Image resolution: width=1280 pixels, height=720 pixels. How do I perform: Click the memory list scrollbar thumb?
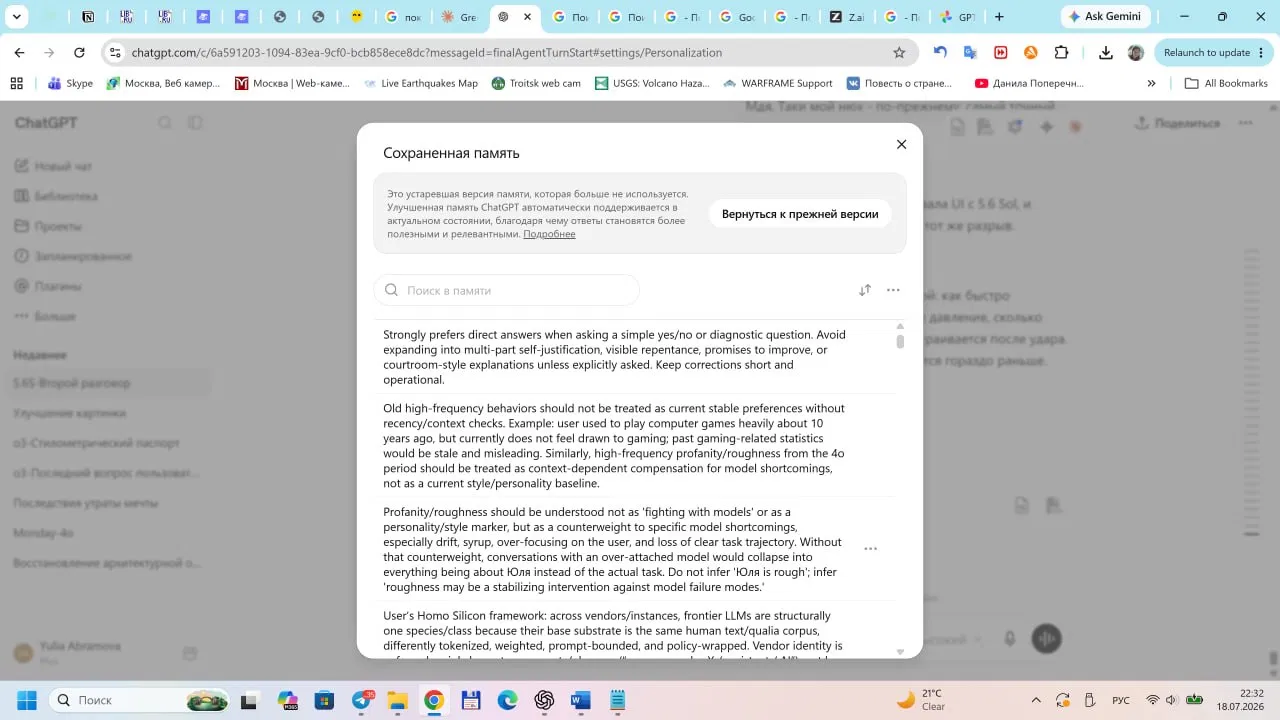pyautogui.click(x=900, y=342)
